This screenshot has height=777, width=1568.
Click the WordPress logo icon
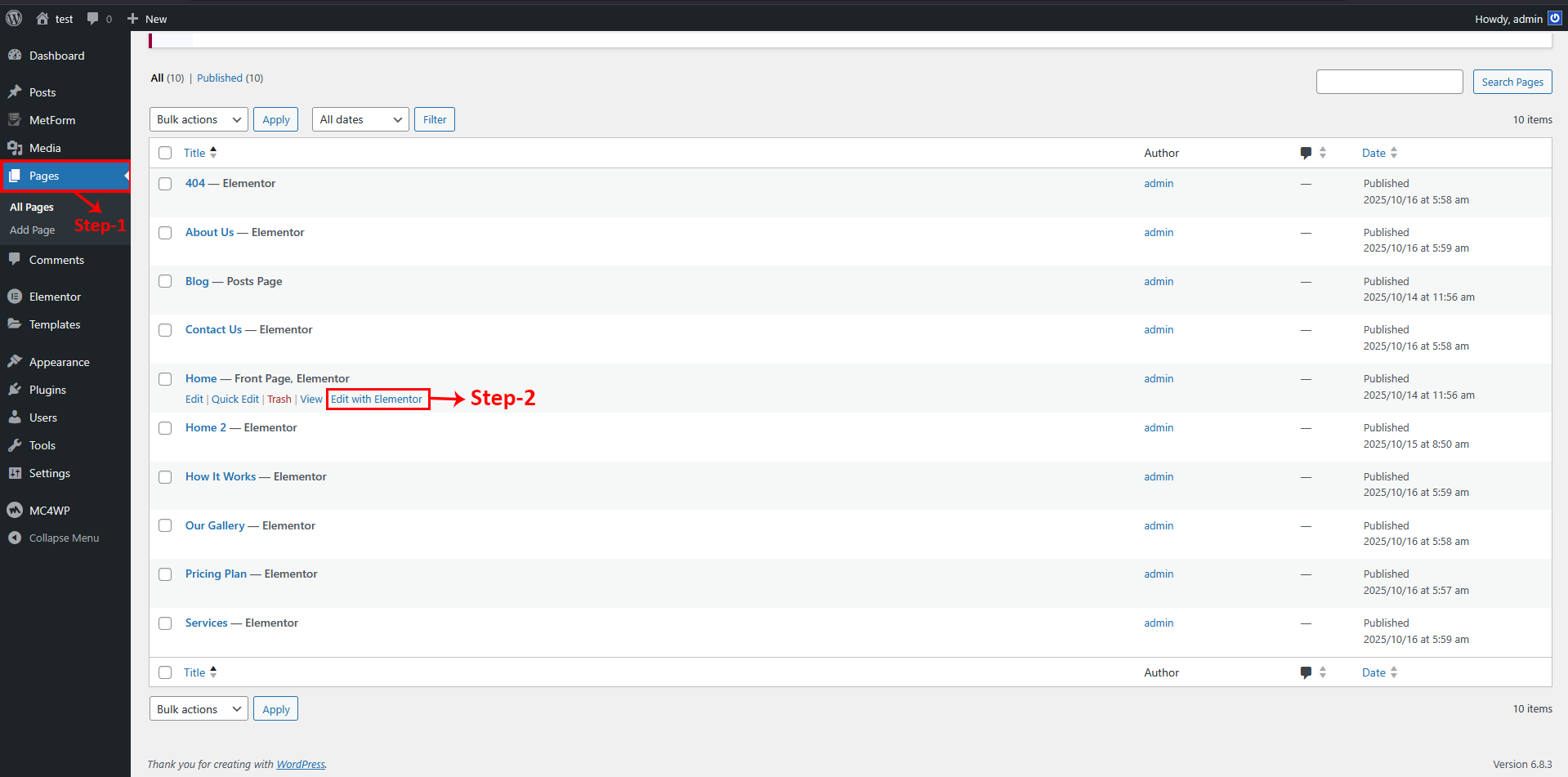[14, 18]
